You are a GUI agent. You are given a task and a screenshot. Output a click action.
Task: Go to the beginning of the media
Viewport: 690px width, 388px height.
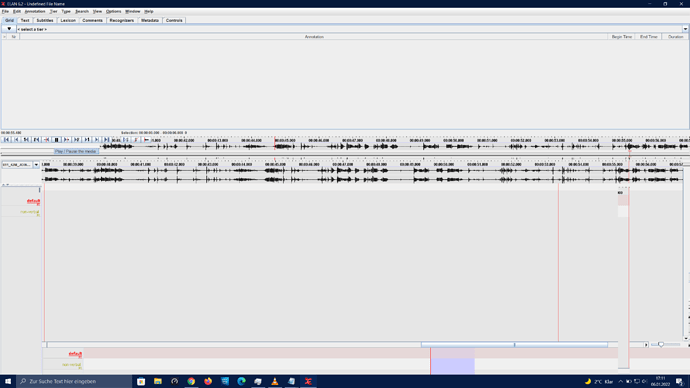(6, 139)
